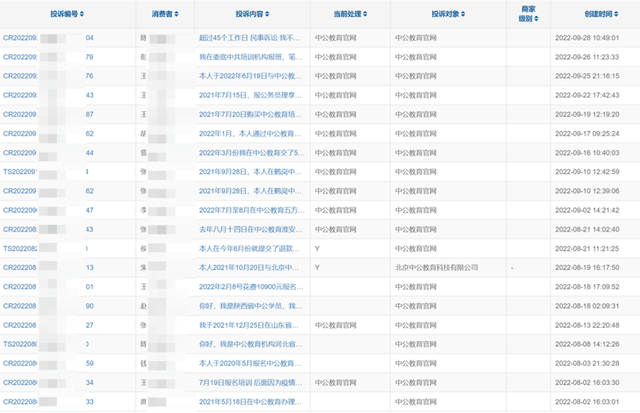
Task: Select timestamp '2022-09-17 09:25:24'
Action: (x=587, y=134)
